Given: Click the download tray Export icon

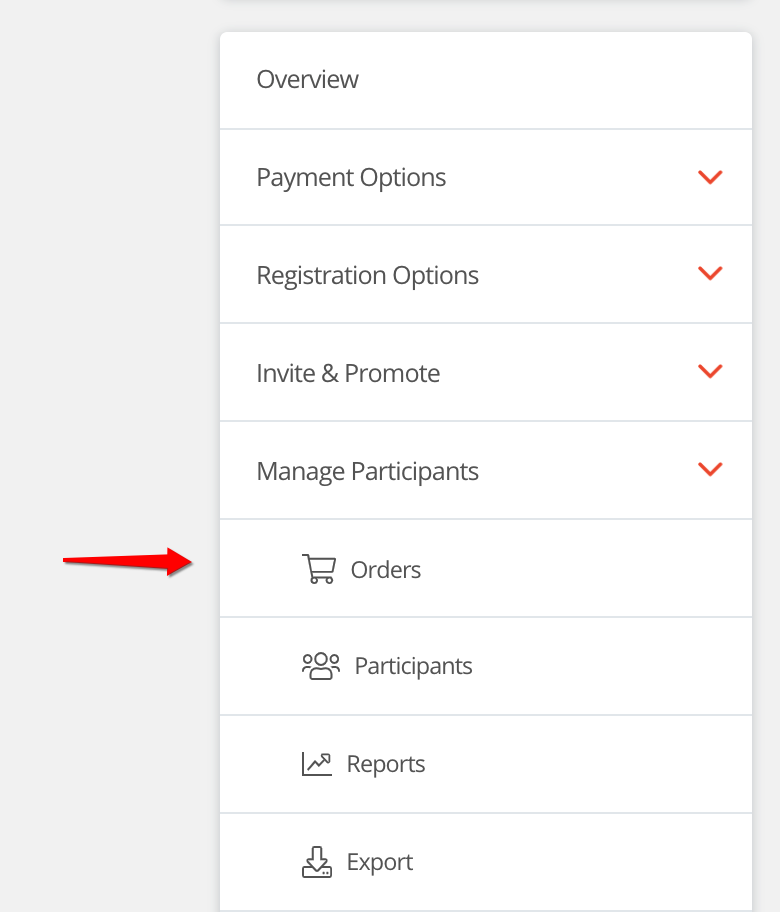Looking at the screenshot, I should tap(316, 862).
